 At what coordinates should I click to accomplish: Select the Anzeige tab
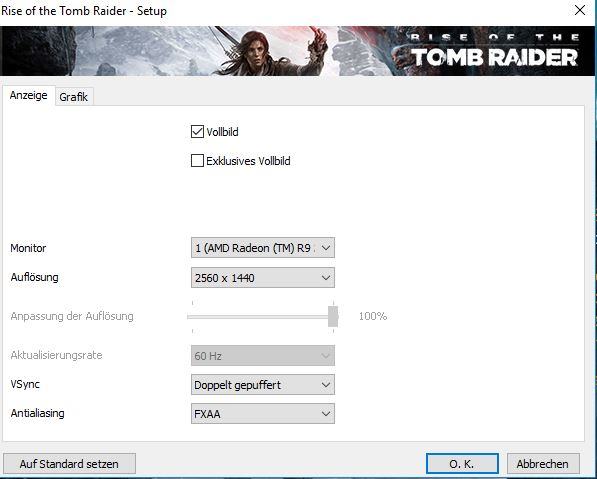coord(29,95)
